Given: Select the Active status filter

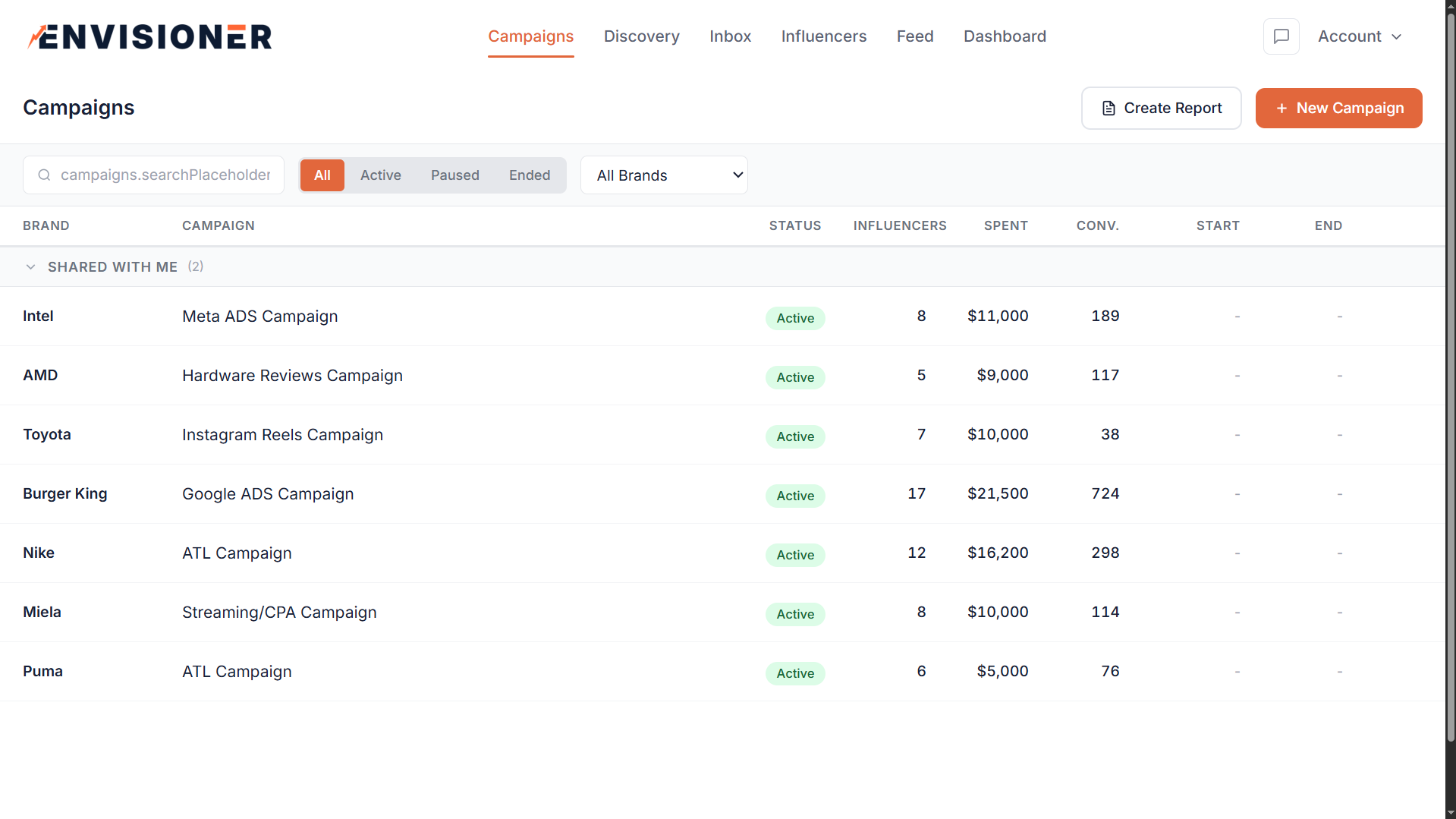Looking at the screenshot, I should 381,175.
